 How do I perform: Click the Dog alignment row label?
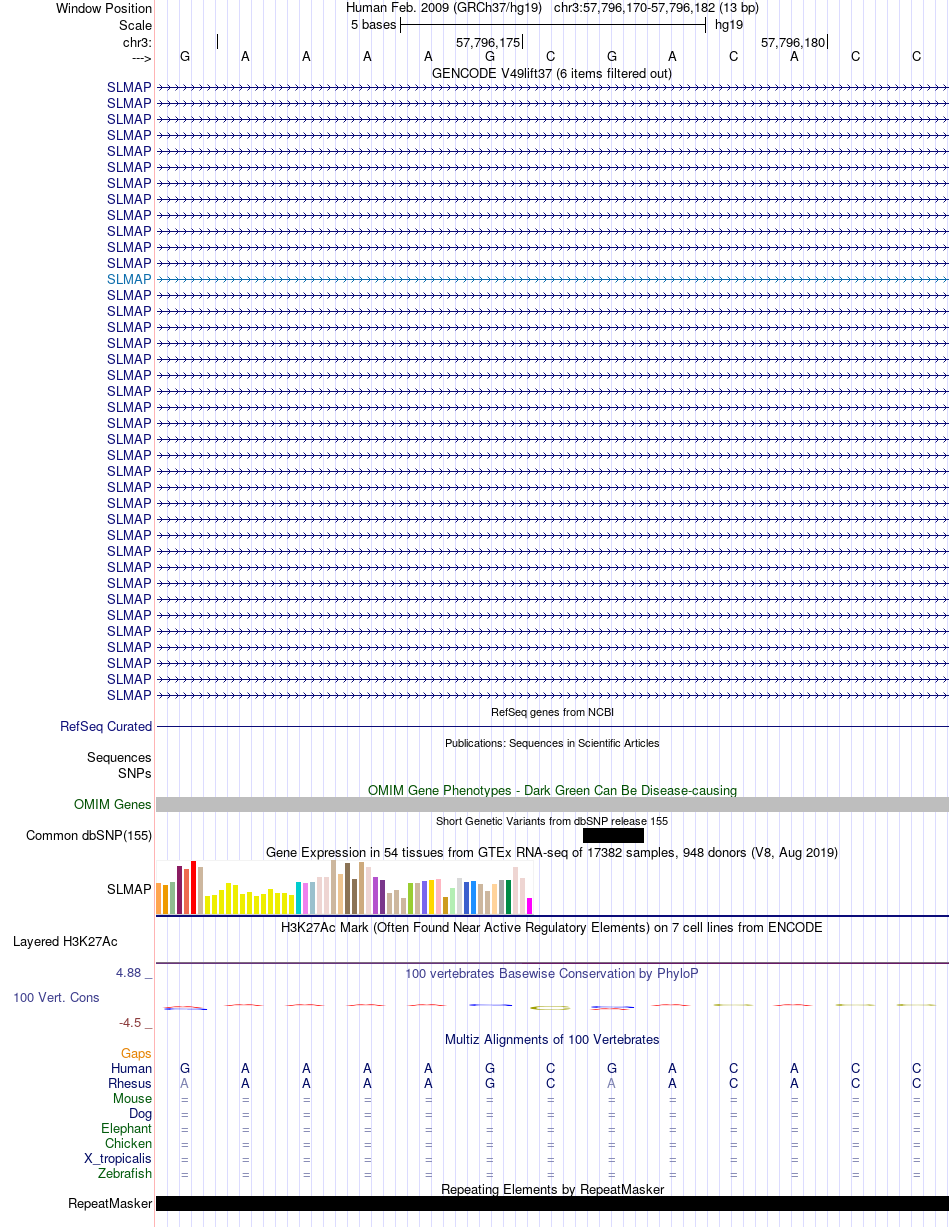pyautogui.click(x=140, y=1113)
